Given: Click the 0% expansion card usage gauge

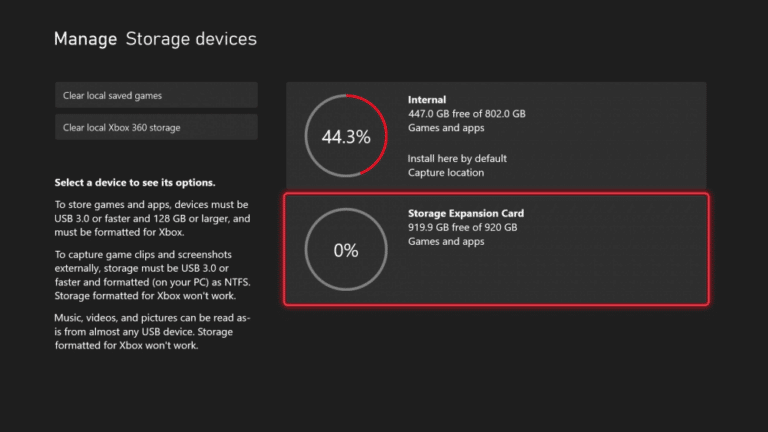Looking at the screenshot, I should [346, 250].
